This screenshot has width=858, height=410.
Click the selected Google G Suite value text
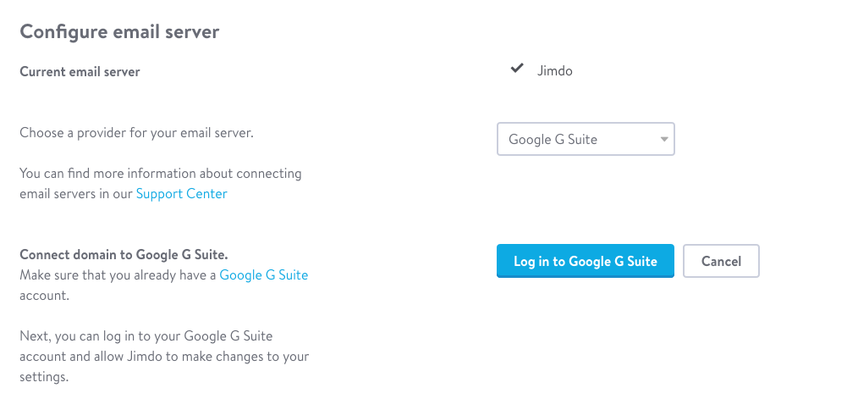coord(553,139)
